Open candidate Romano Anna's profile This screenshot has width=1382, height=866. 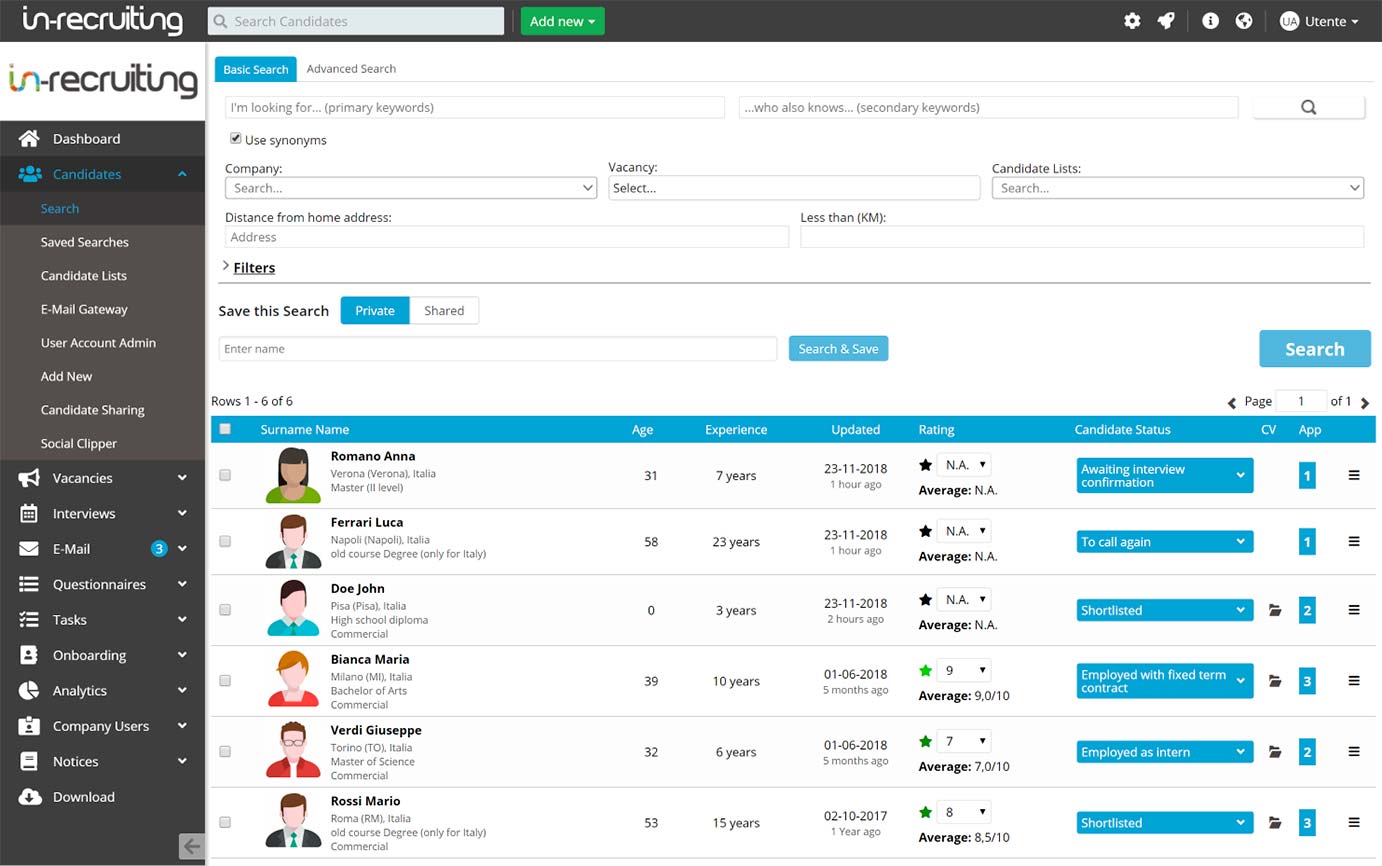click(x=373, y=456)
